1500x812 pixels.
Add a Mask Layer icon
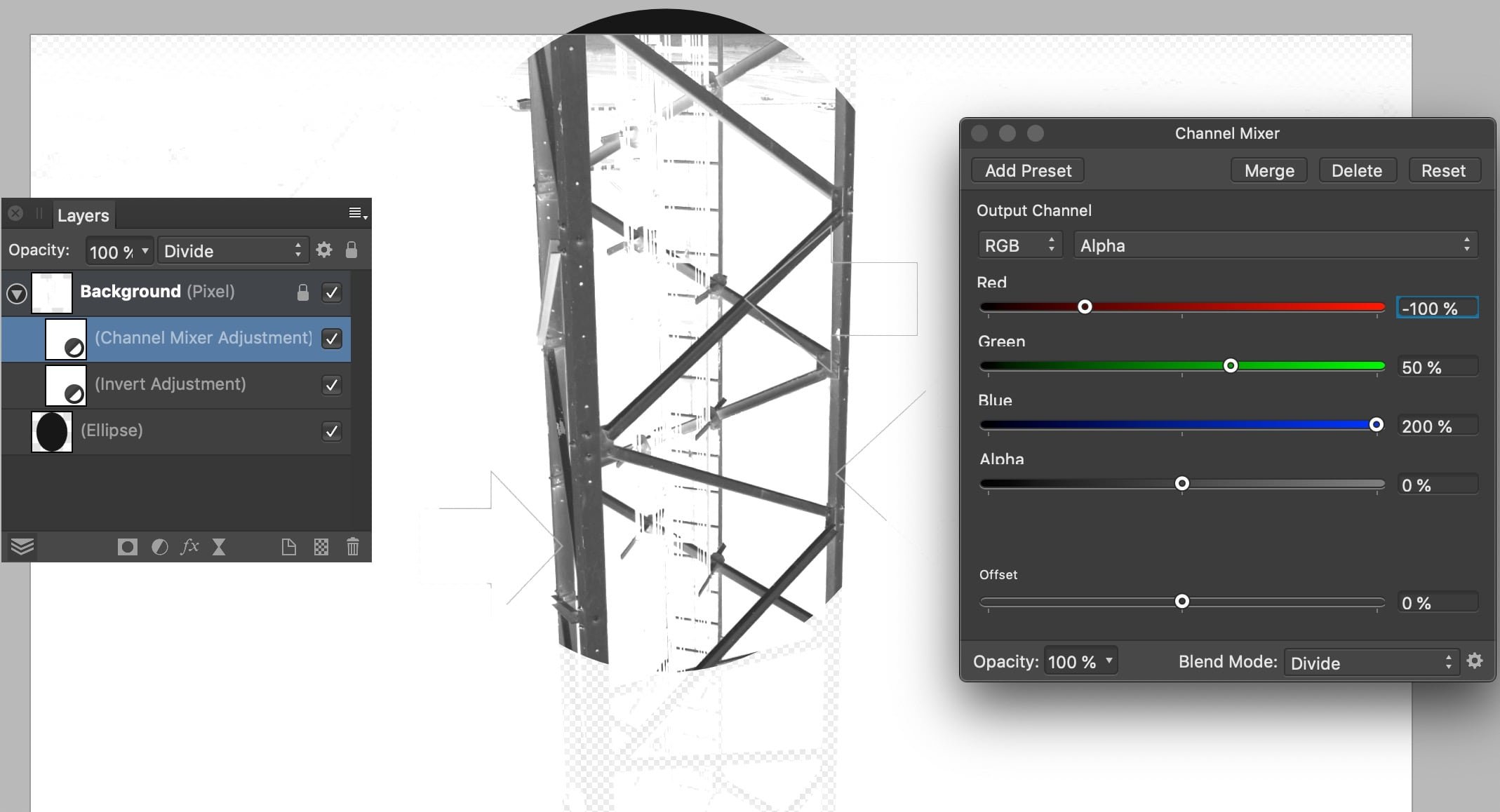click(127, 547)
